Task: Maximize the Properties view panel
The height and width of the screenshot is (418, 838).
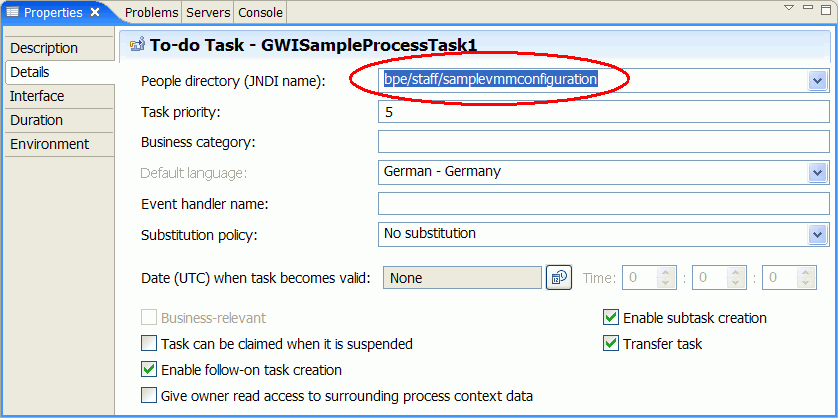Action: click(x=826, y=10)
